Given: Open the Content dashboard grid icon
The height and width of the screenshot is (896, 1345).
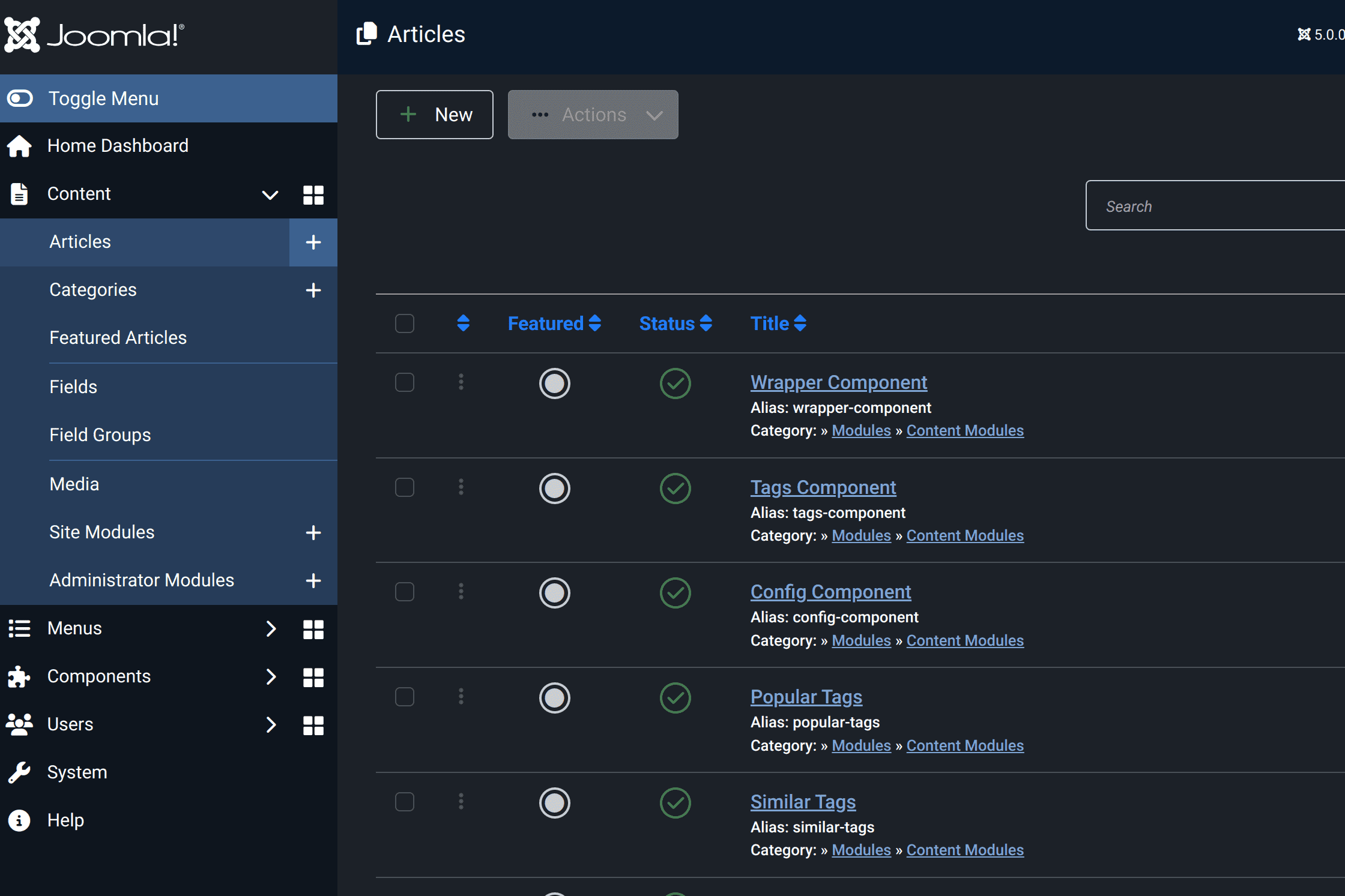Looking at the screenshot, I should 313,194.
